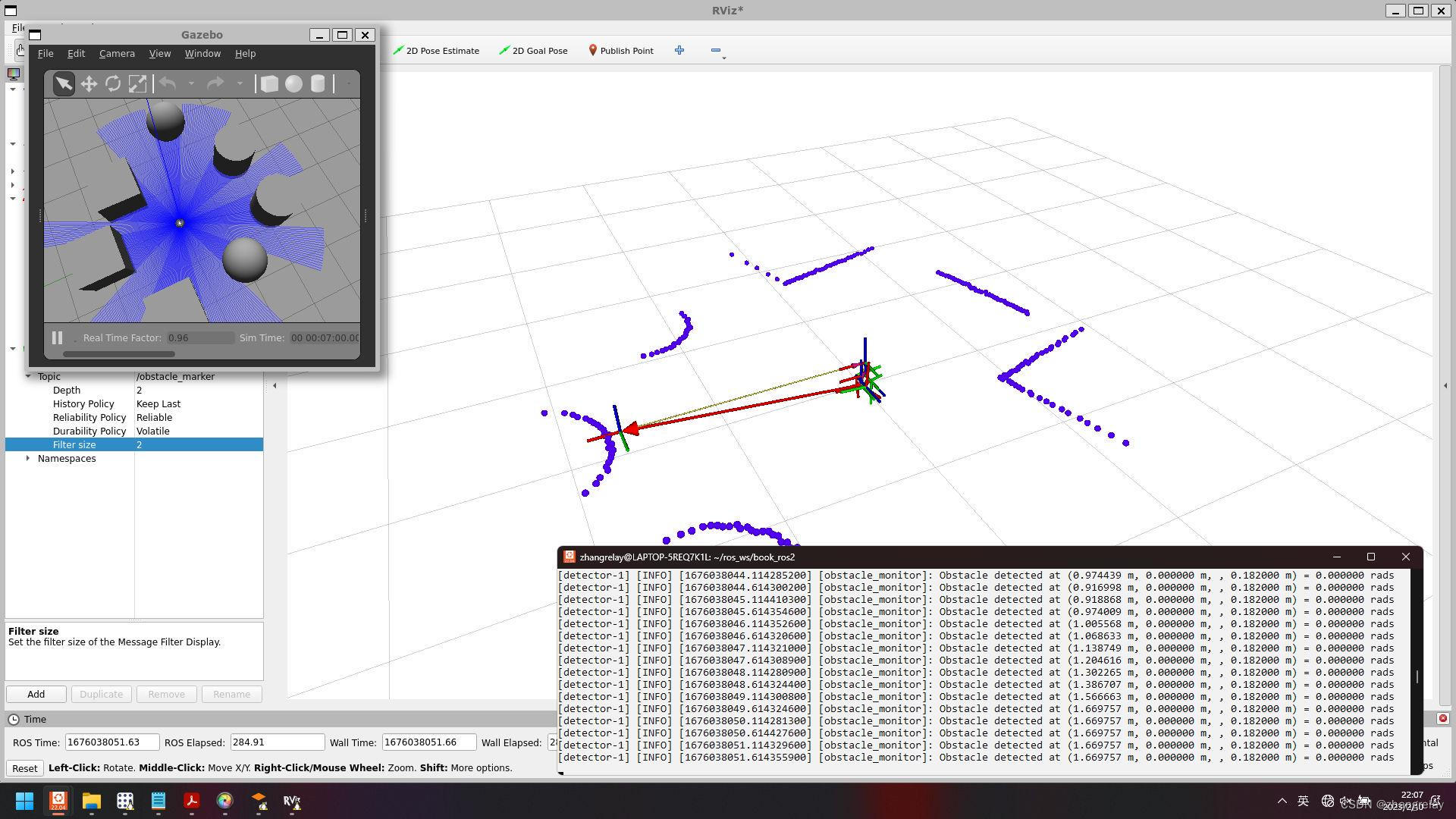The width and height of the screenshot is (1456, 819).
Task: Open the Gazebo Window menu
Action: point(202,54)
